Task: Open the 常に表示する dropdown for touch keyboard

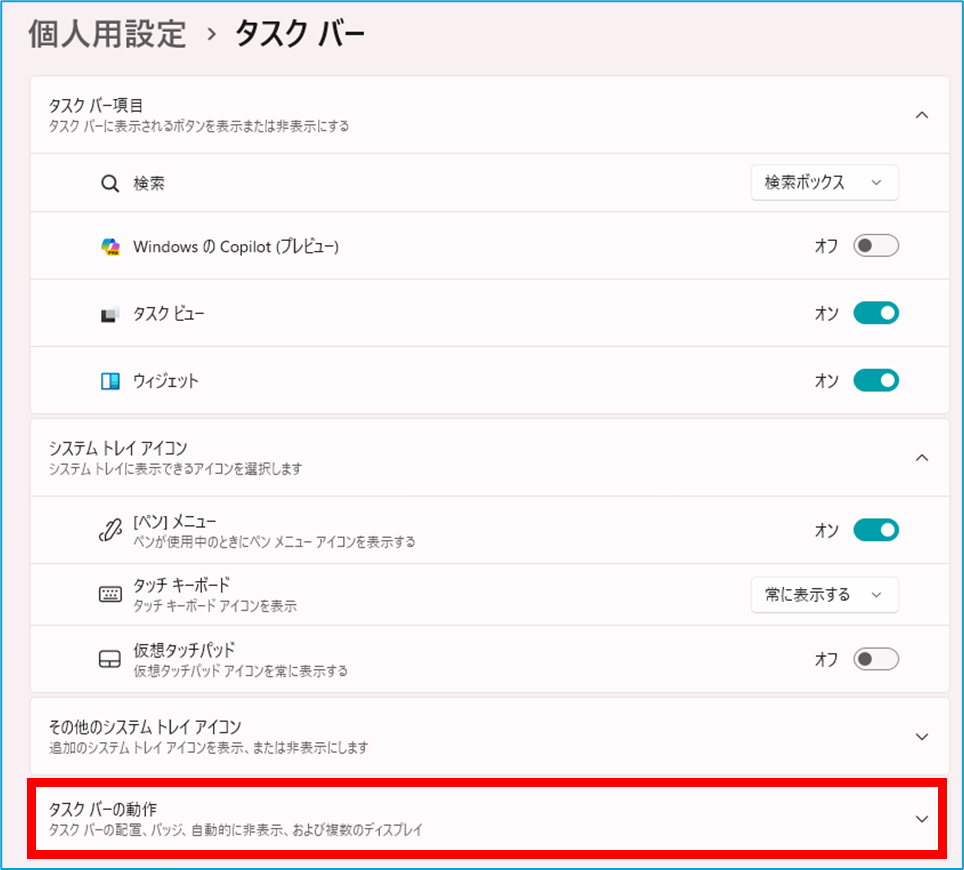Action: (824, 595)
